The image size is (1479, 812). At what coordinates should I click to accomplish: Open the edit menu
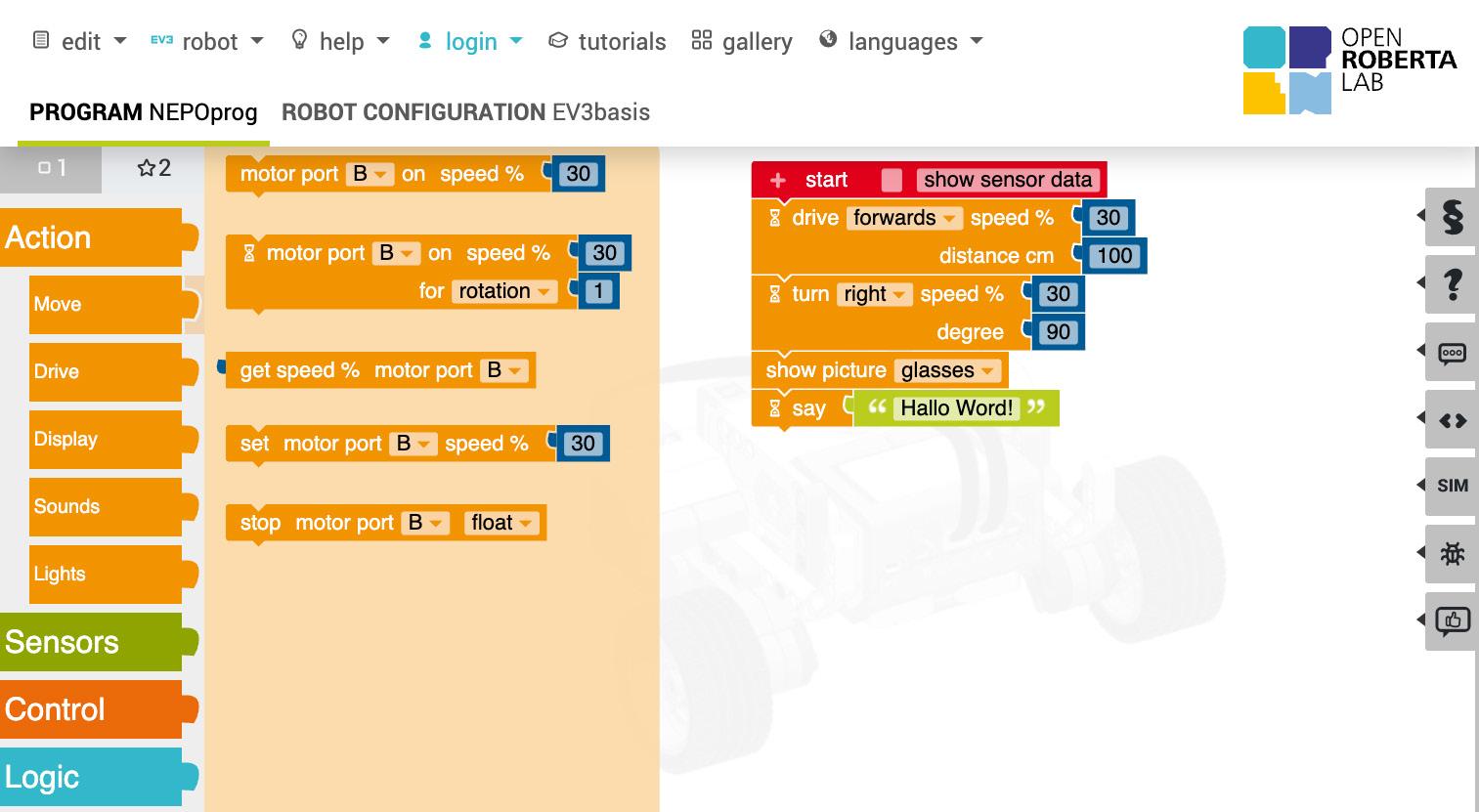[x=80, y=41]
